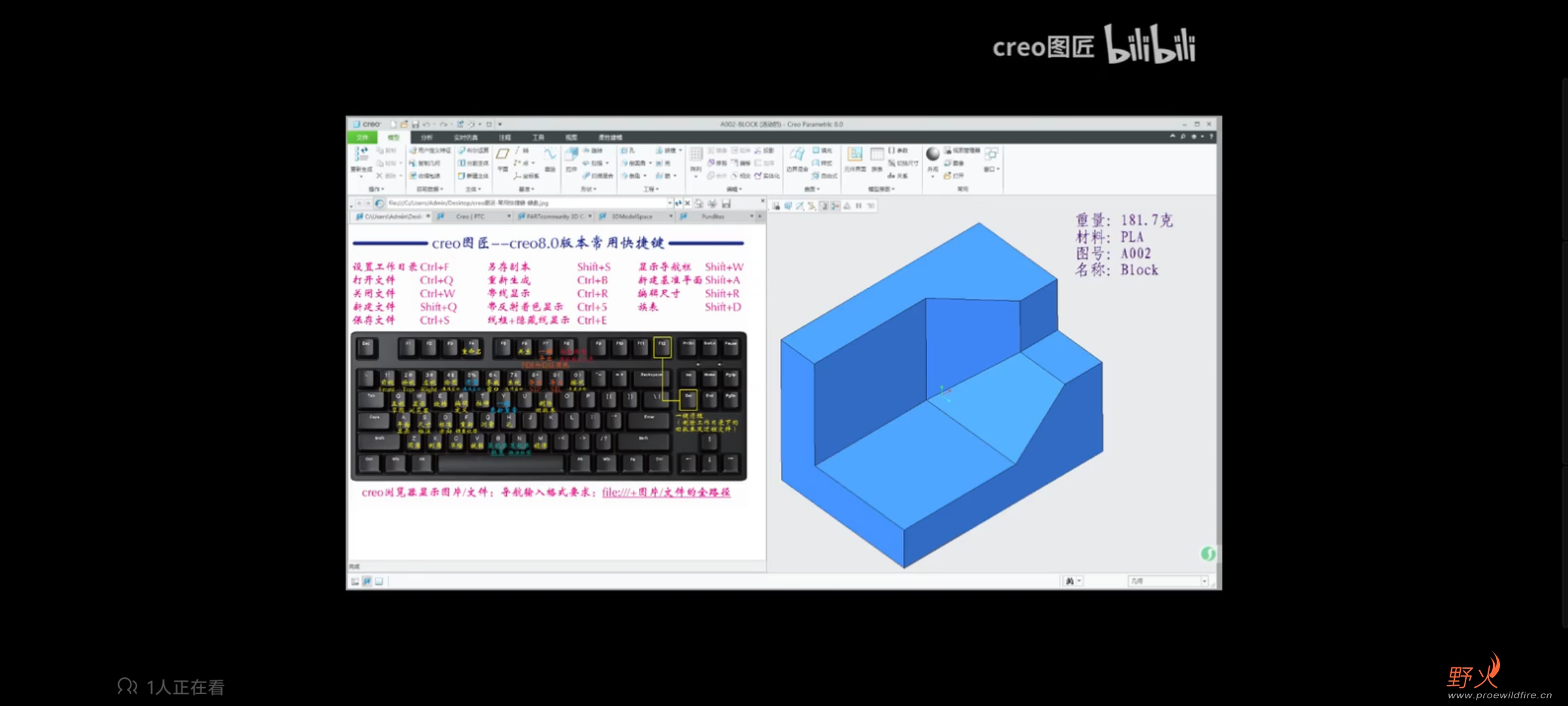Select the 倒圆角 round tool
The image size is (1568, 706).
634,163
